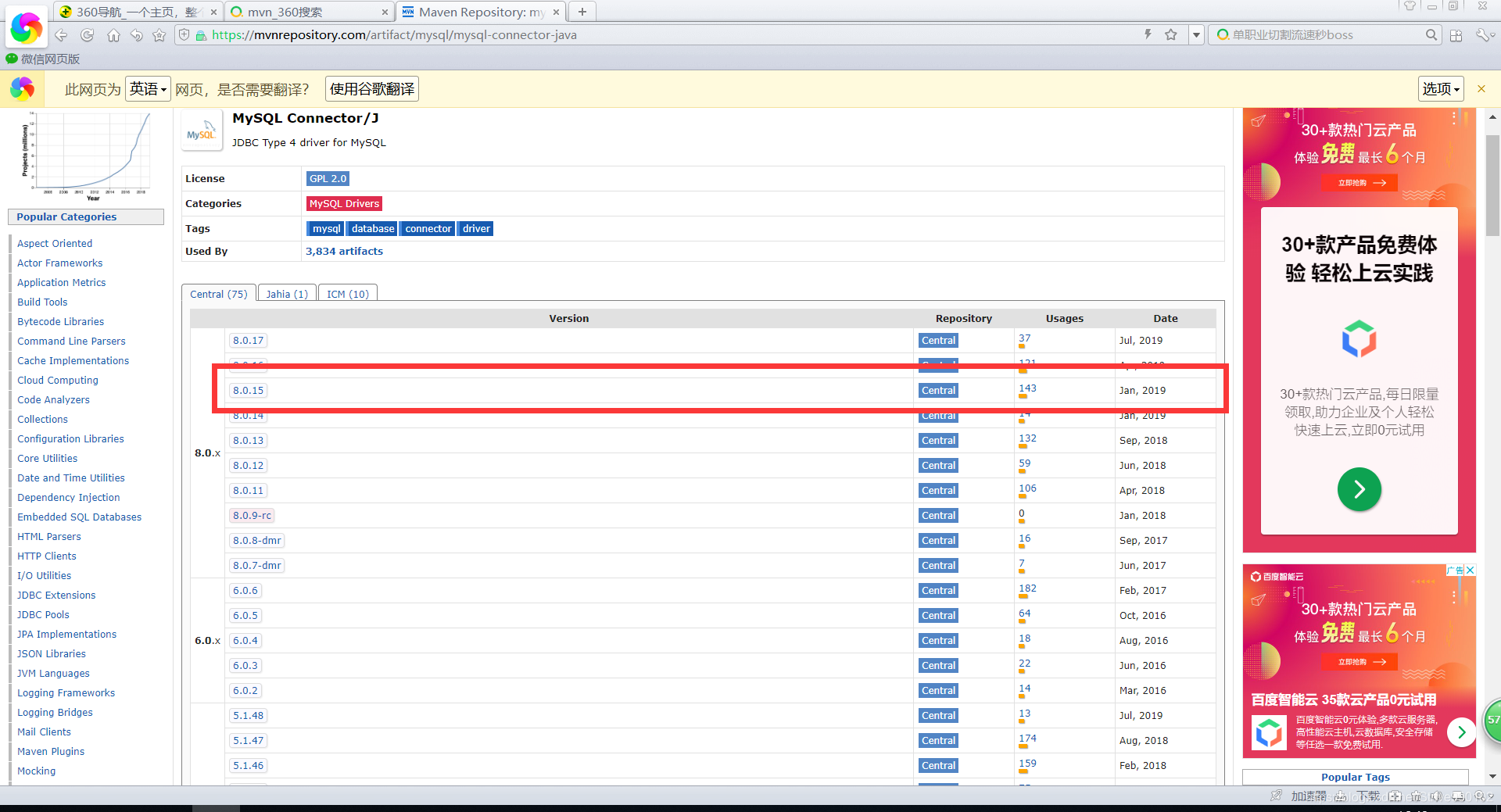
Task: Click the projects growth chart thumbnail
Action: coord(86,156)
